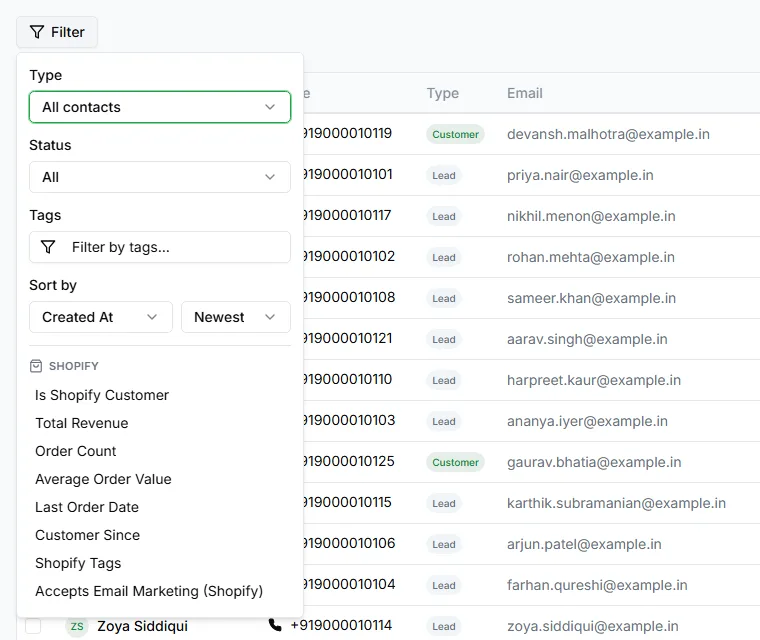Screen dimensions: 760x640
Task: Click the ZS avatar icon
Action: pyautogui.click(x=77, y=626)
